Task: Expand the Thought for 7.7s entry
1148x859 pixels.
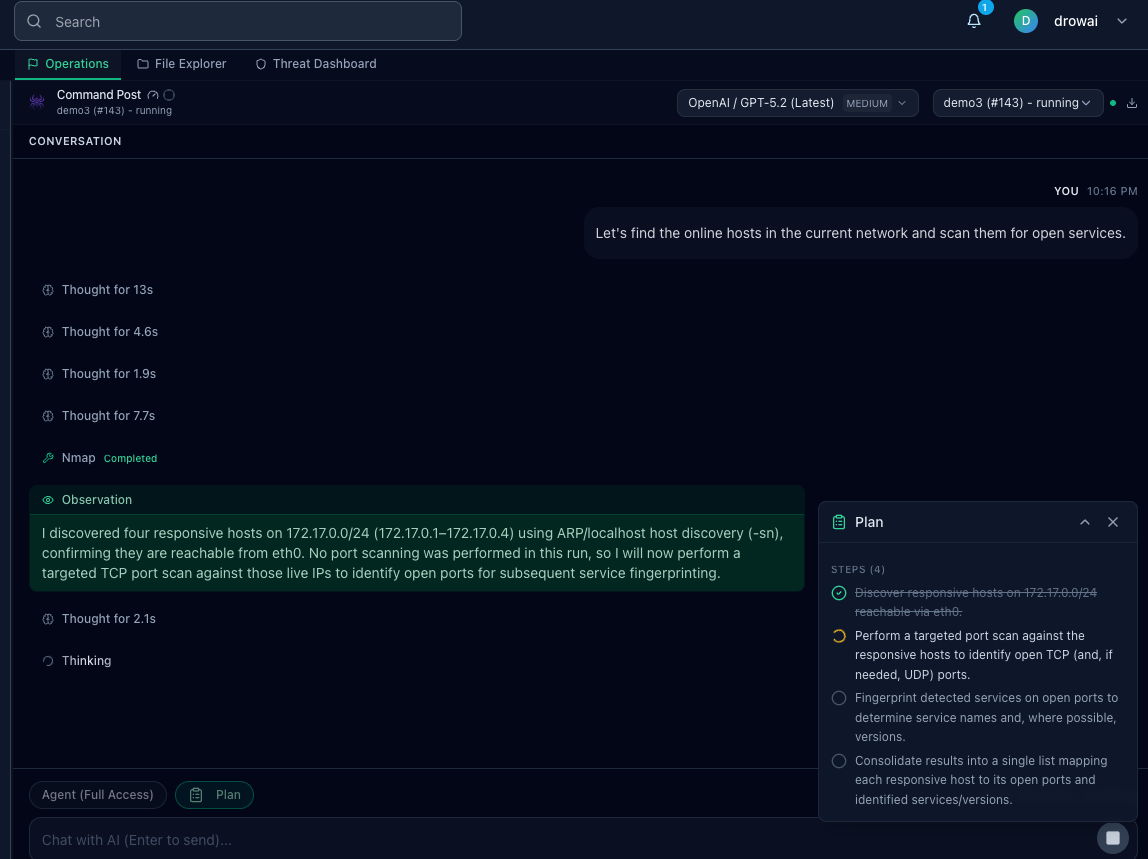Action: click(x=99, y=416)
